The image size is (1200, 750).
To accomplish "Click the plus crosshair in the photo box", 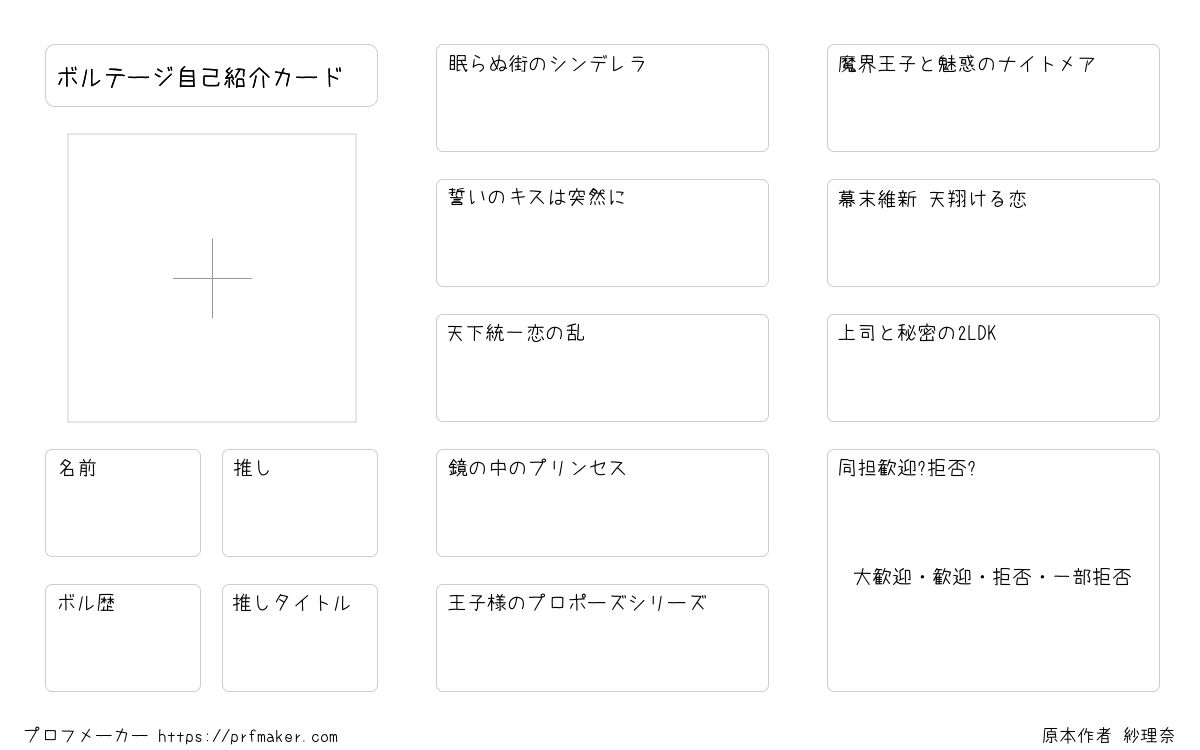I will [212, 278].
